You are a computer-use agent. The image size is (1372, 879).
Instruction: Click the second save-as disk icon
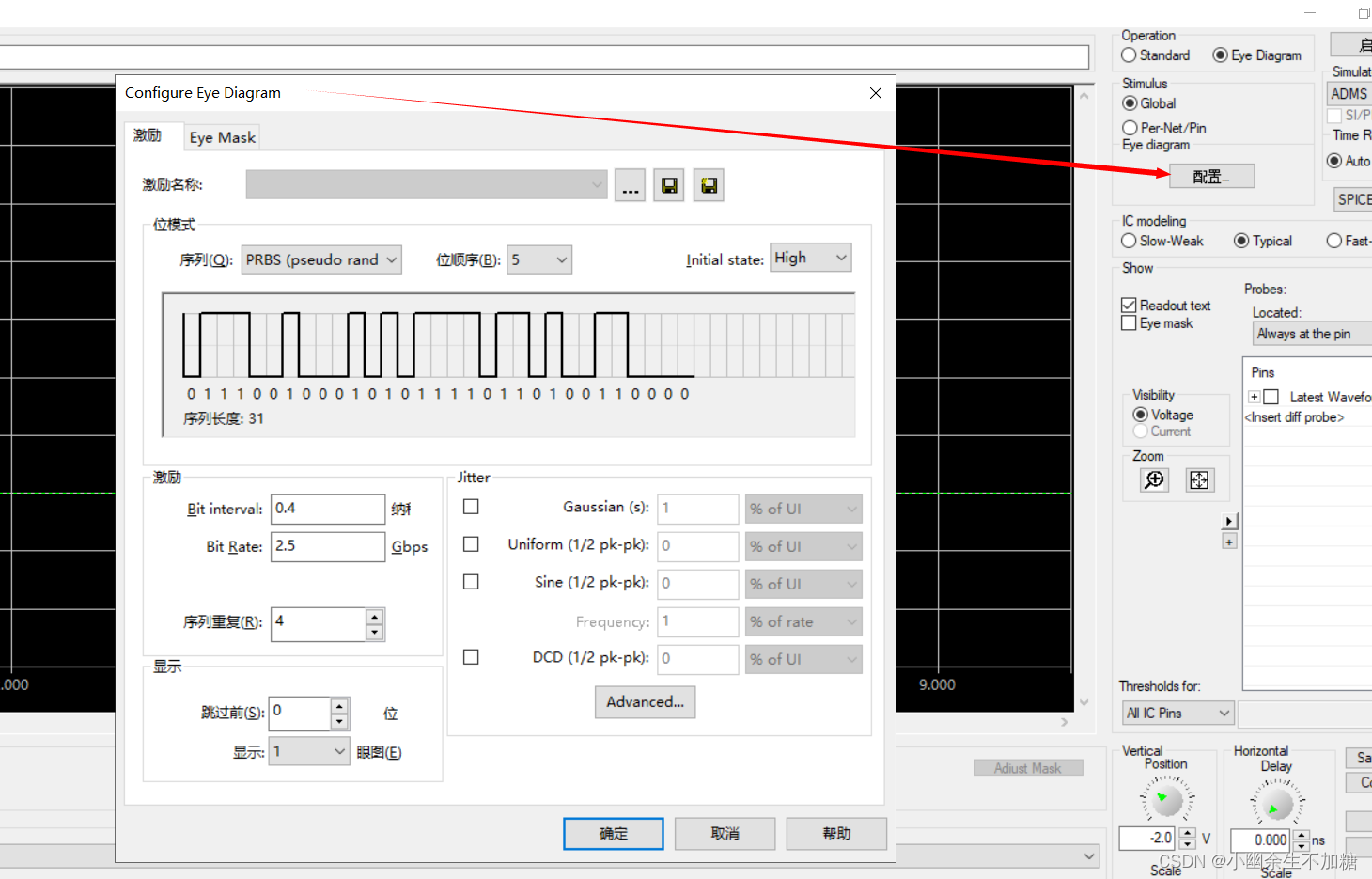point(709,185)
